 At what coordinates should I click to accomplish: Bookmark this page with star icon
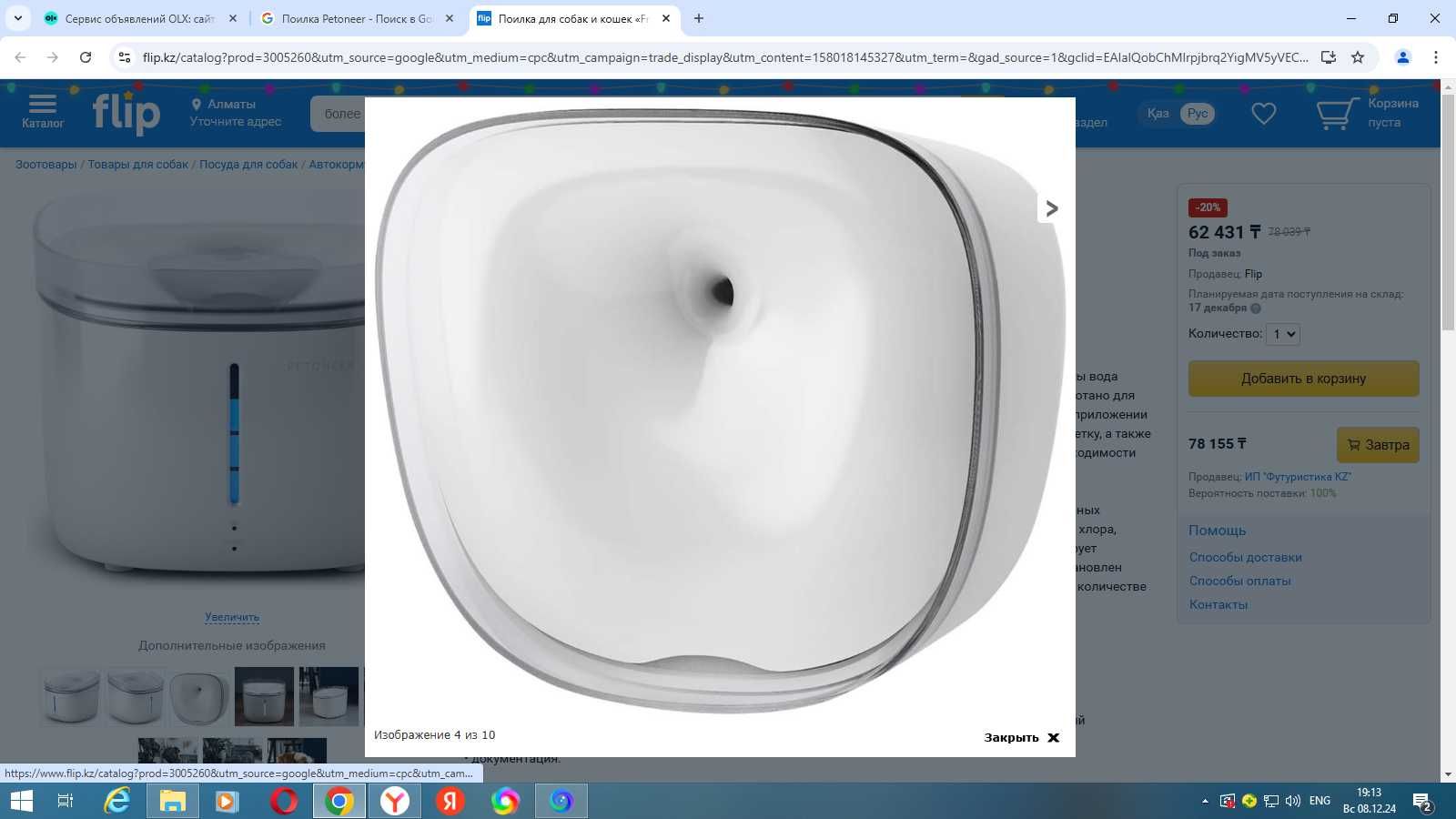coord(1358,57)
